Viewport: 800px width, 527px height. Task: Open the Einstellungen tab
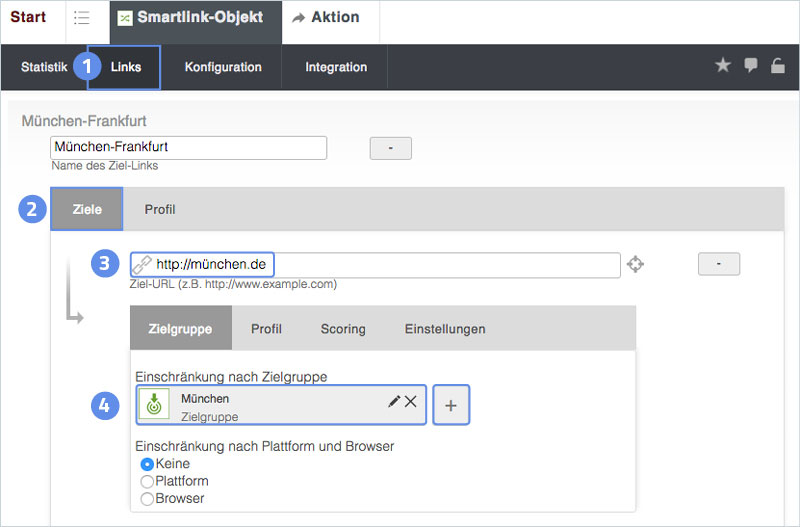tap(445, 328)
